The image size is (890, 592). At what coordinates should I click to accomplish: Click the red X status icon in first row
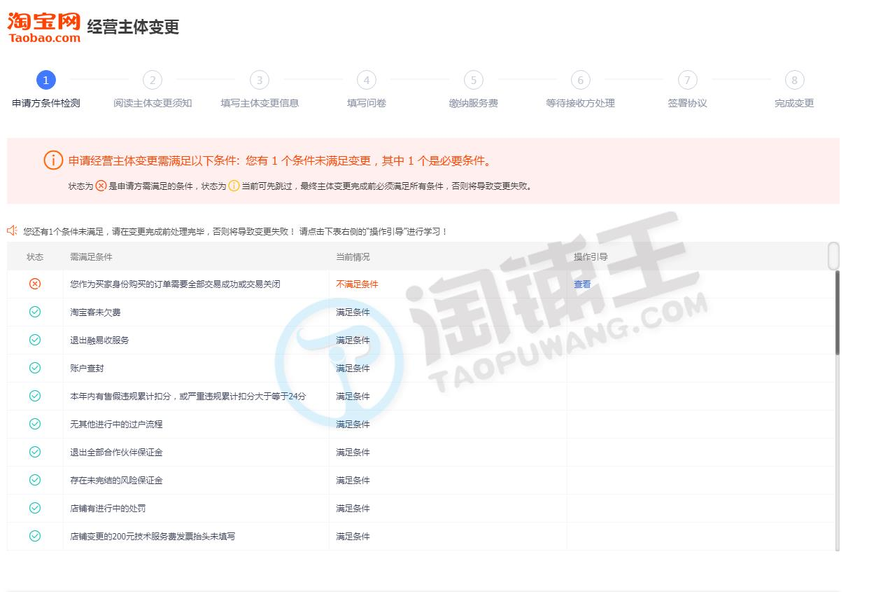pos(35,284)
